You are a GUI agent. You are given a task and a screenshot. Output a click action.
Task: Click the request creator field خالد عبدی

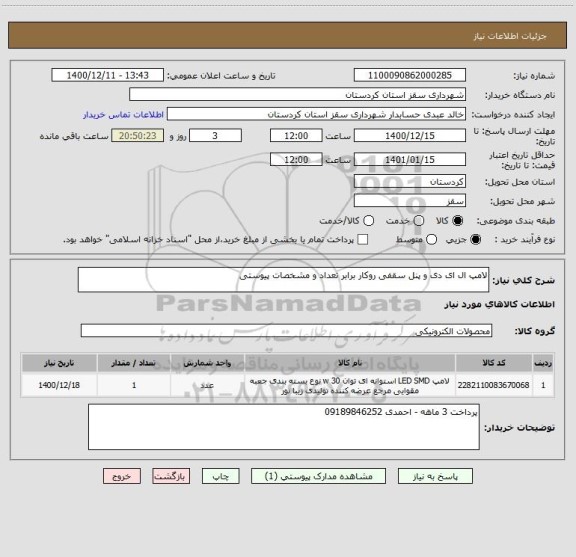[x=316, y=114]
